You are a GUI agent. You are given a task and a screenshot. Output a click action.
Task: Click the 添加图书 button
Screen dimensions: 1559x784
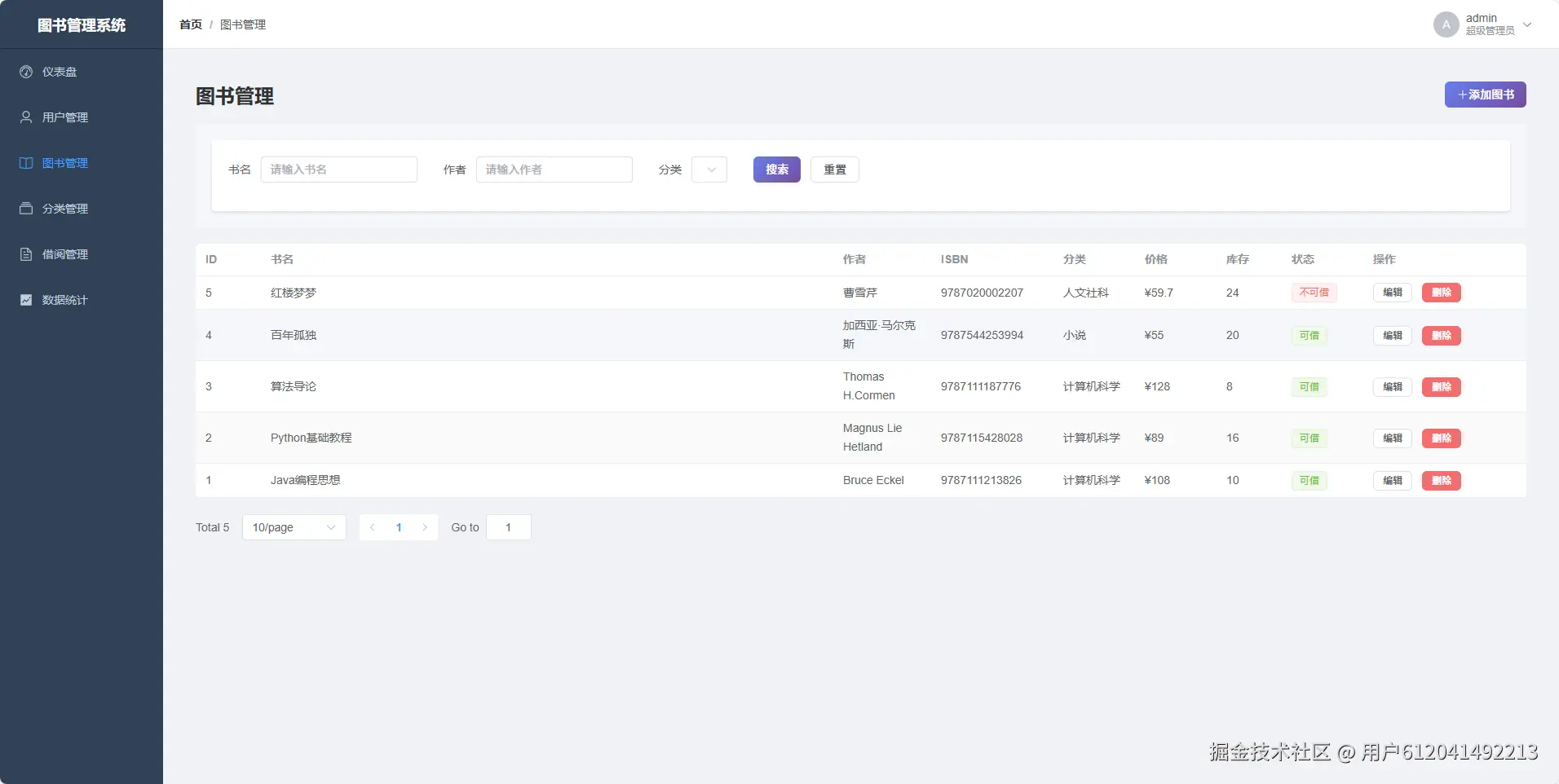[x=1486, y=95]
